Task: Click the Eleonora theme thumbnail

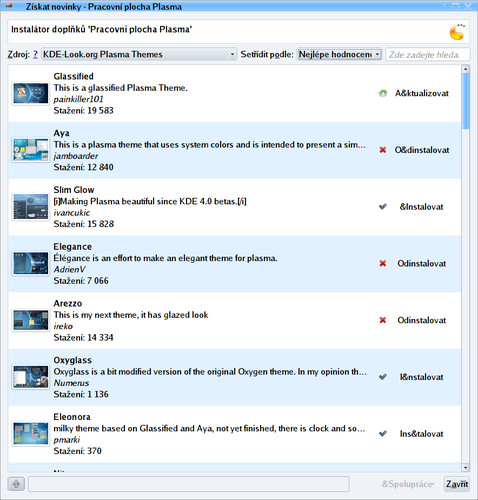Action: (30, 434)
